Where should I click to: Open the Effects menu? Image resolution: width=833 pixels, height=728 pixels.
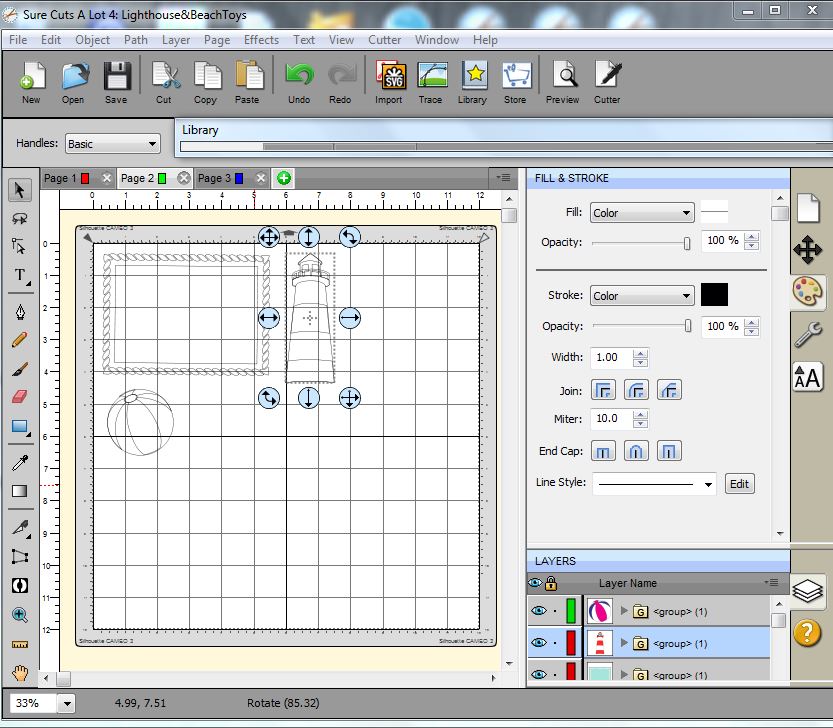pyautogui.click(x=261, y=40)
